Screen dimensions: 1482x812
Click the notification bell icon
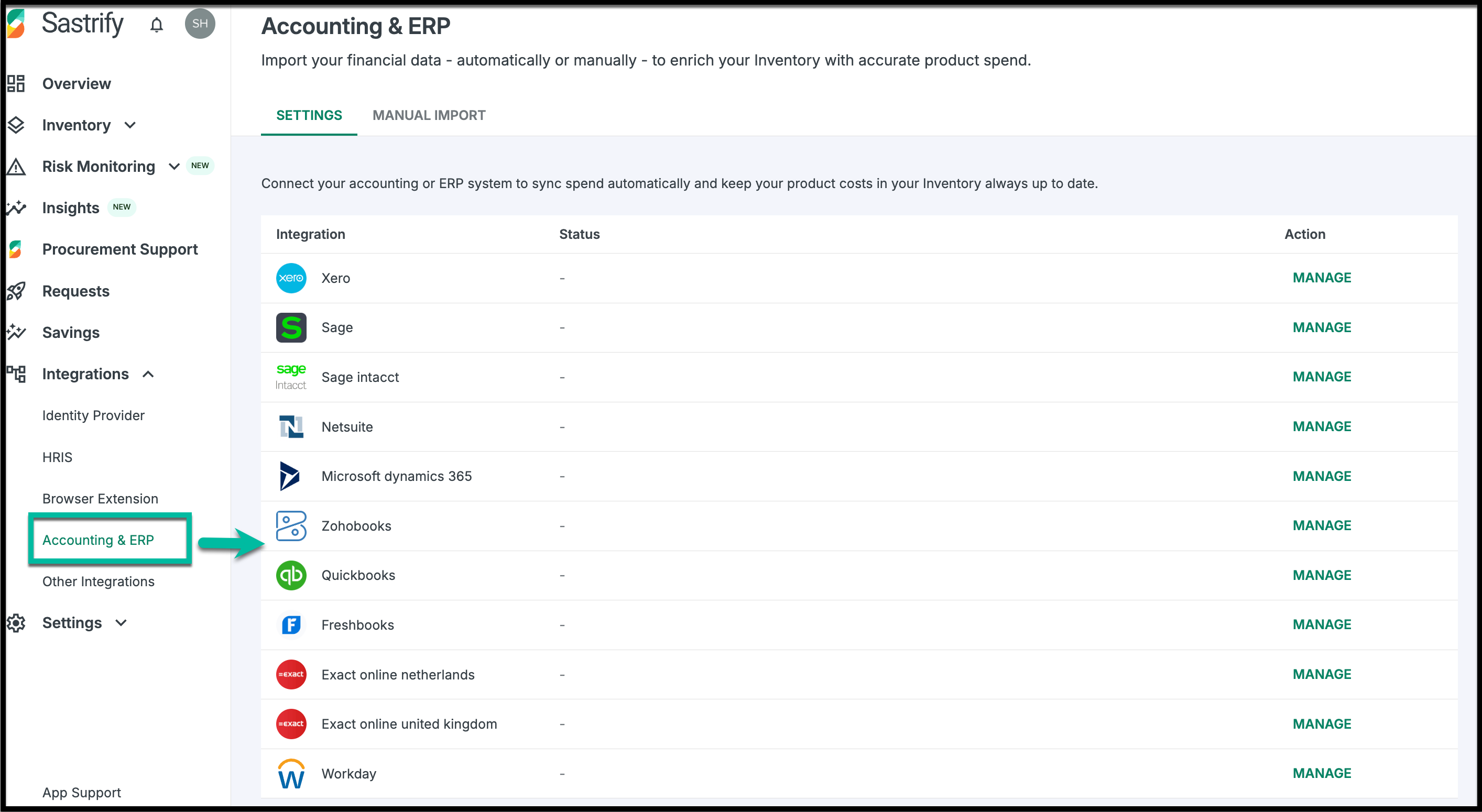coord(157,25)
